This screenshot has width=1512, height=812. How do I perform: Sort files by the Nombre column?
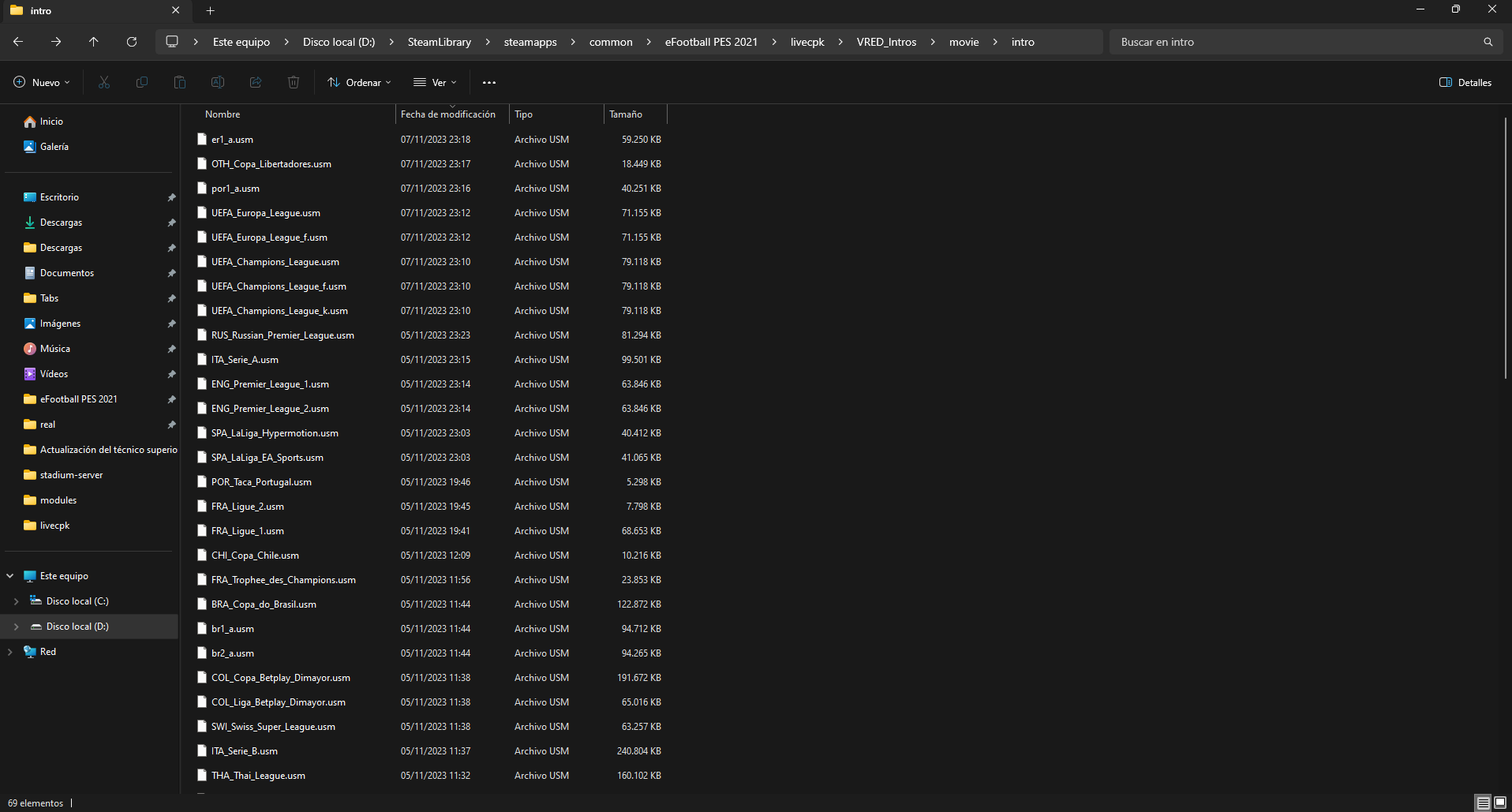point(296,114)
